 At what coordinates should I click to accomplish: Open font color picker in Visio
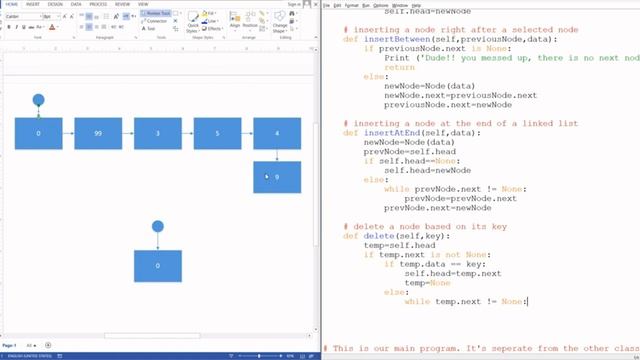pos(52,27)
